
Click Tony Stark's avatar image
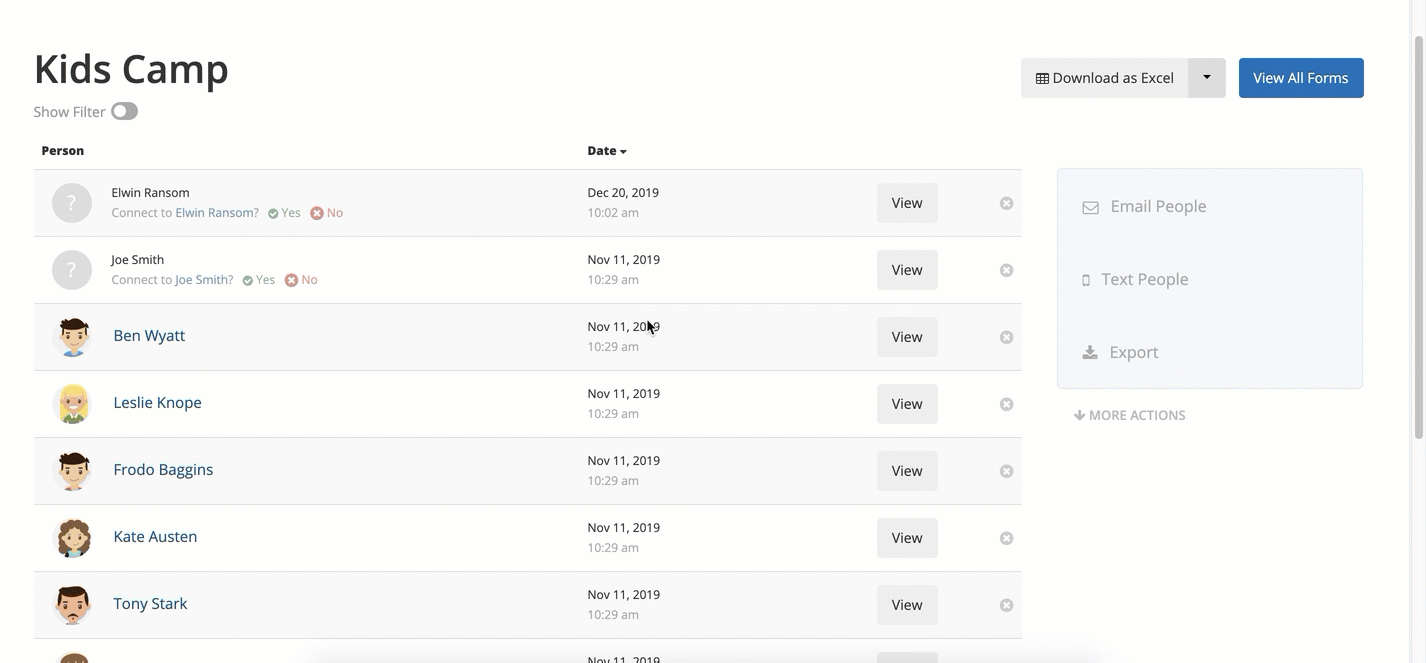(72, 605)
